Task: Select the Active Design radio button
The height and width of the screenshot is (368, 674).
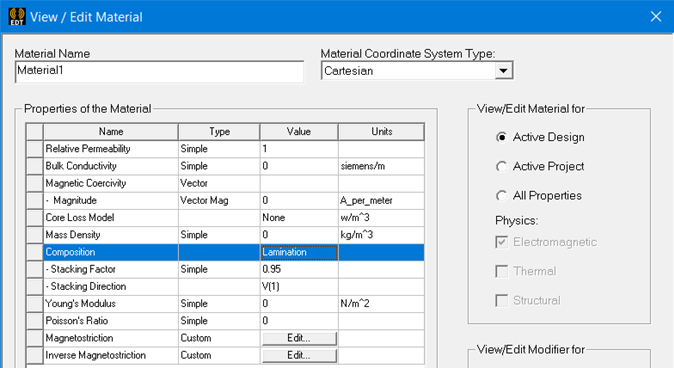Action: tap(501, 137)
